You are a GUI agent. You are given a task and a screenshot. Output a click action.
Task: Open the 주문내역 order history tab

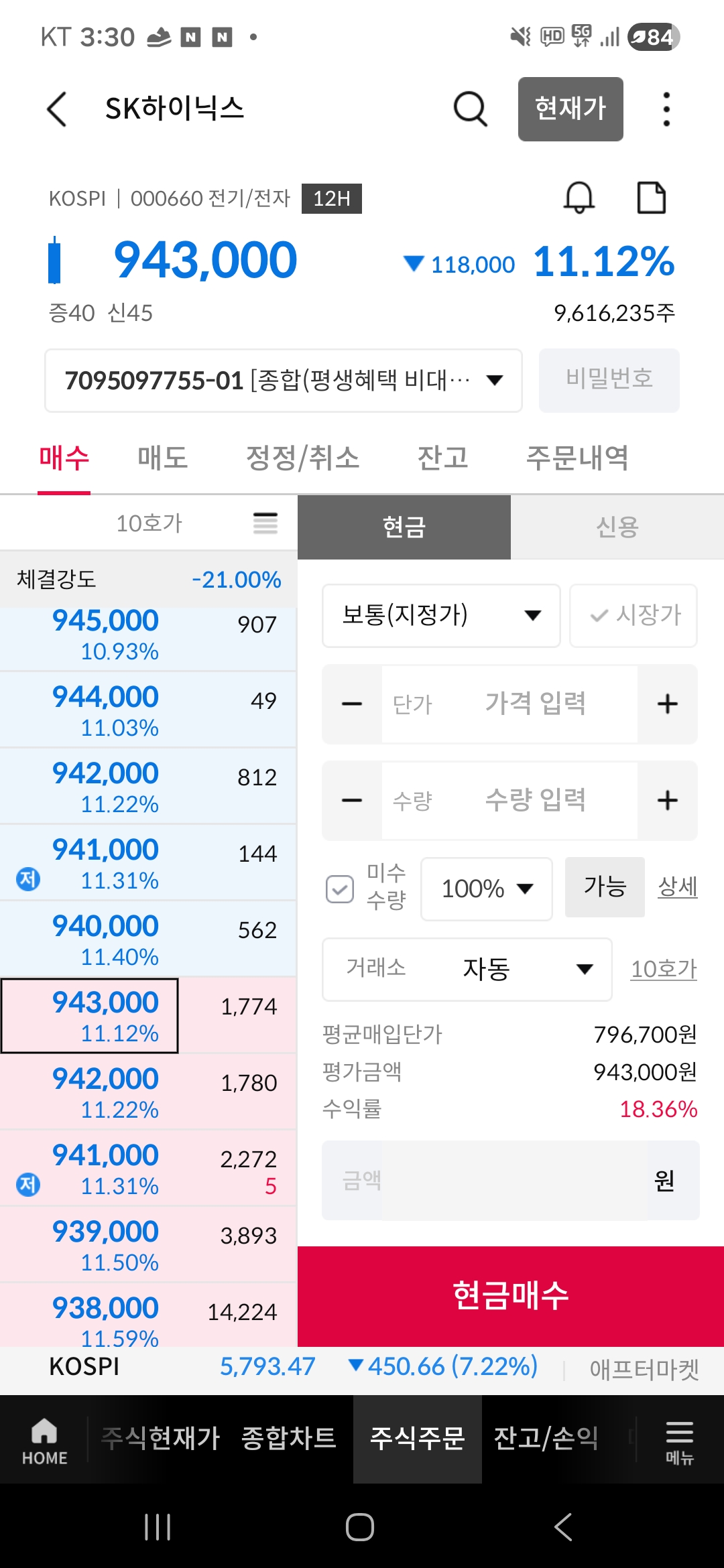pyautogui.click(x=577, y=458)
